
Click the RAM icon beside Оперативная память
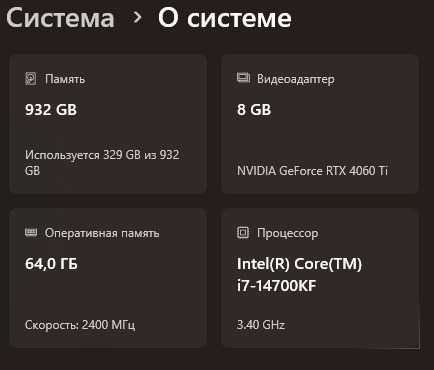pyautogui.click(x=31, y=232)
